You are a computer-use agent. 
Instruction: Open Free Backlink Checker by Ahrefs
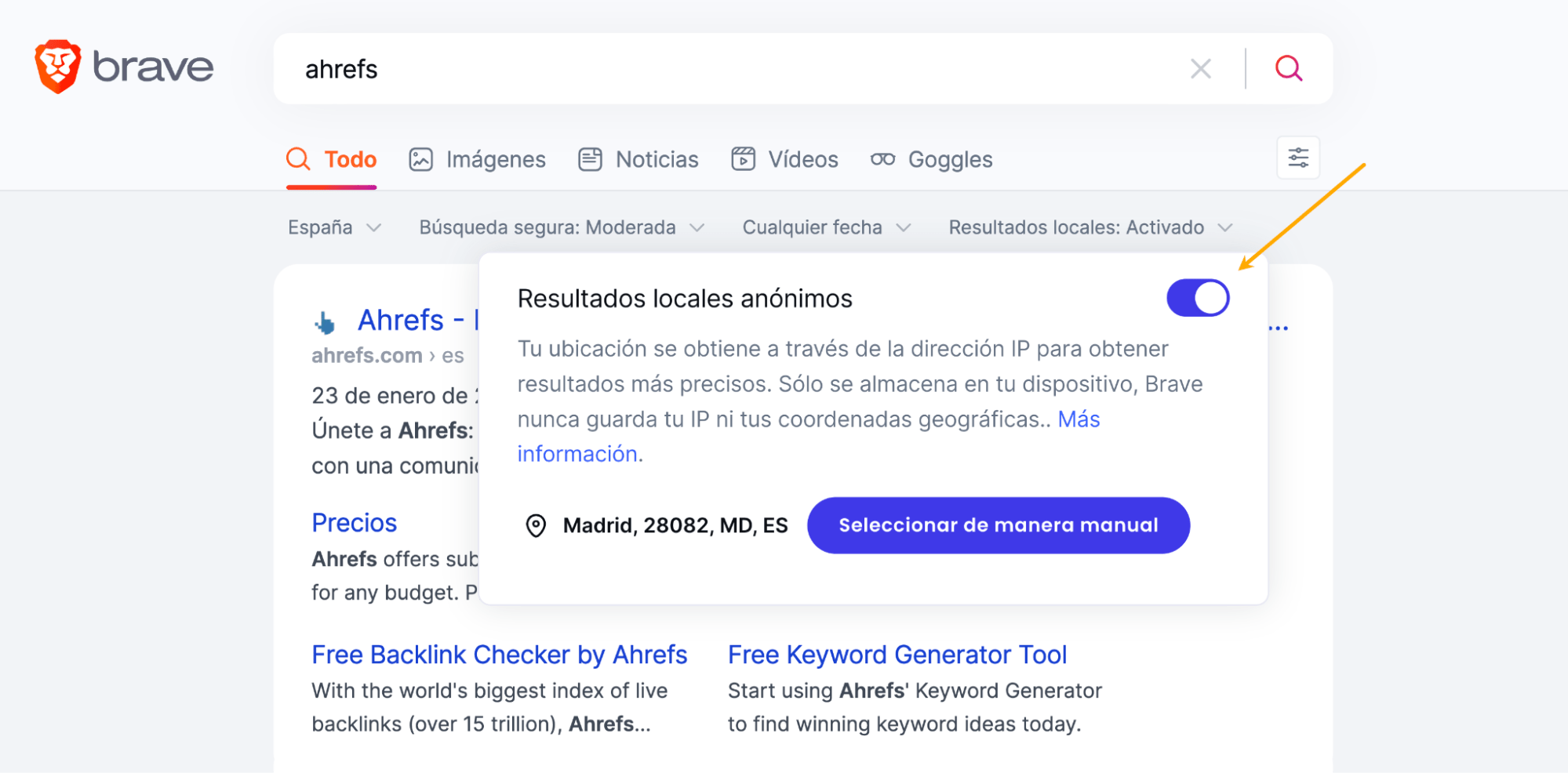coord(499,654)
